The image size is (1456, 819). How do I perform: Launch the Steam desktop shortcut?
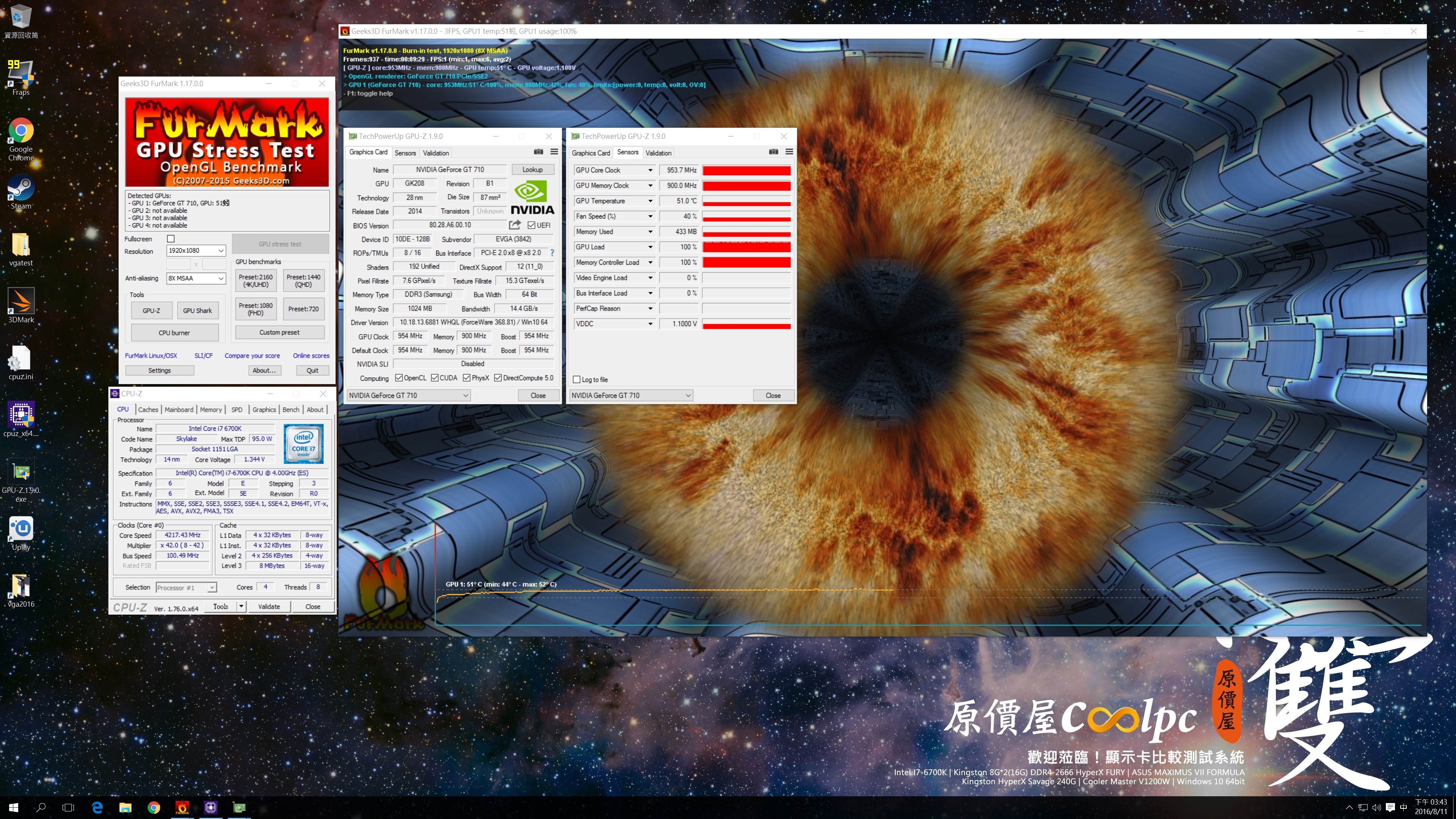click(21, 193)
